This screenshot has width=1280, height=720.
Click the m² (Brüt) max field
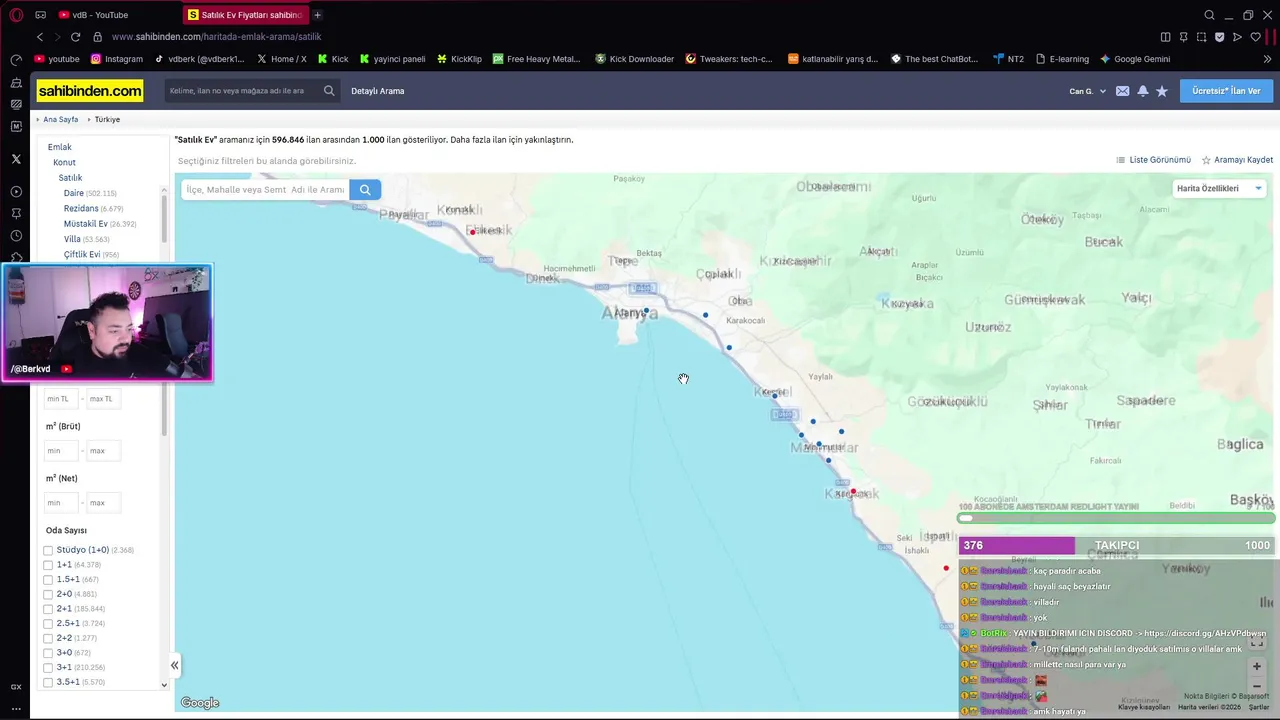click(x=103, y=451)
